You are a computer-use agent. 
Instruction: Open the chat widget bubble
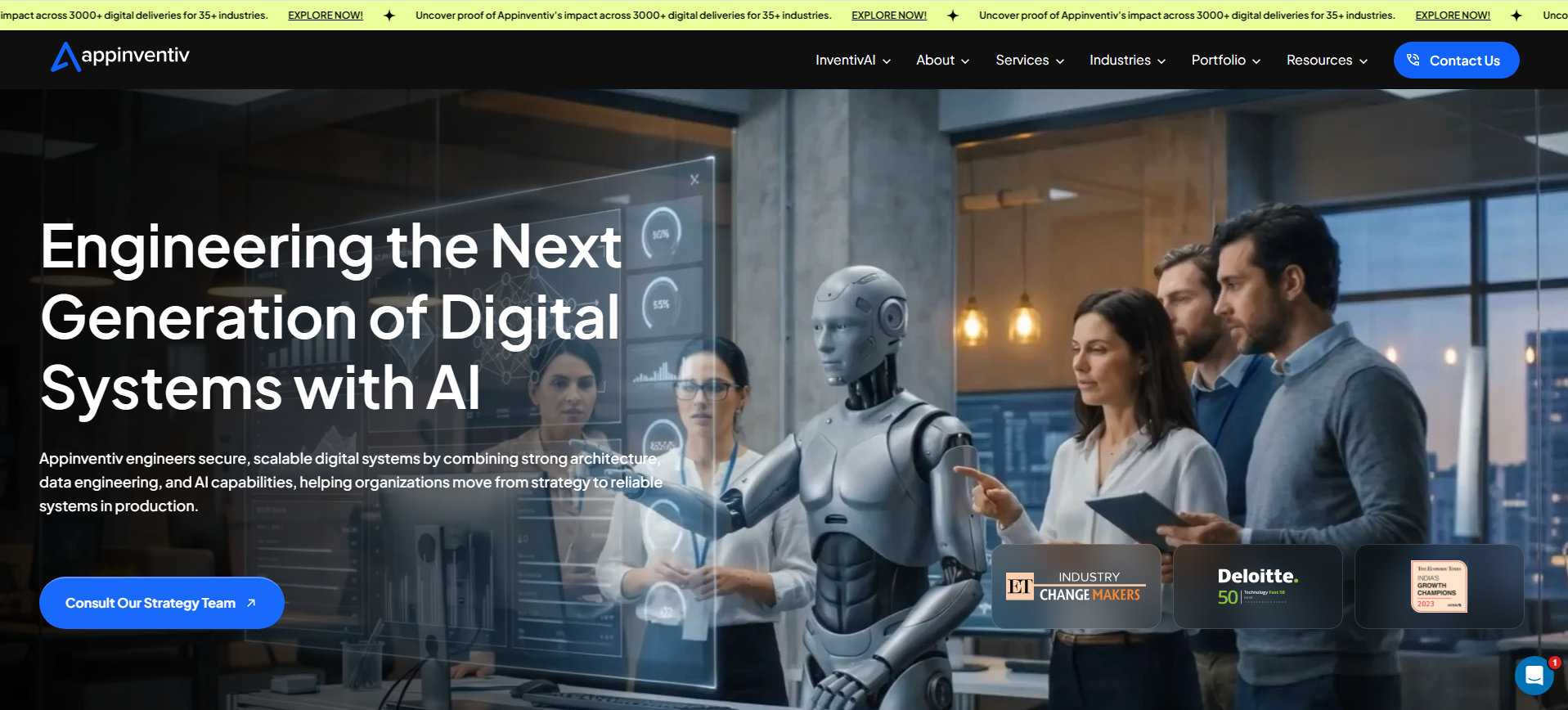pos(1534,676)
